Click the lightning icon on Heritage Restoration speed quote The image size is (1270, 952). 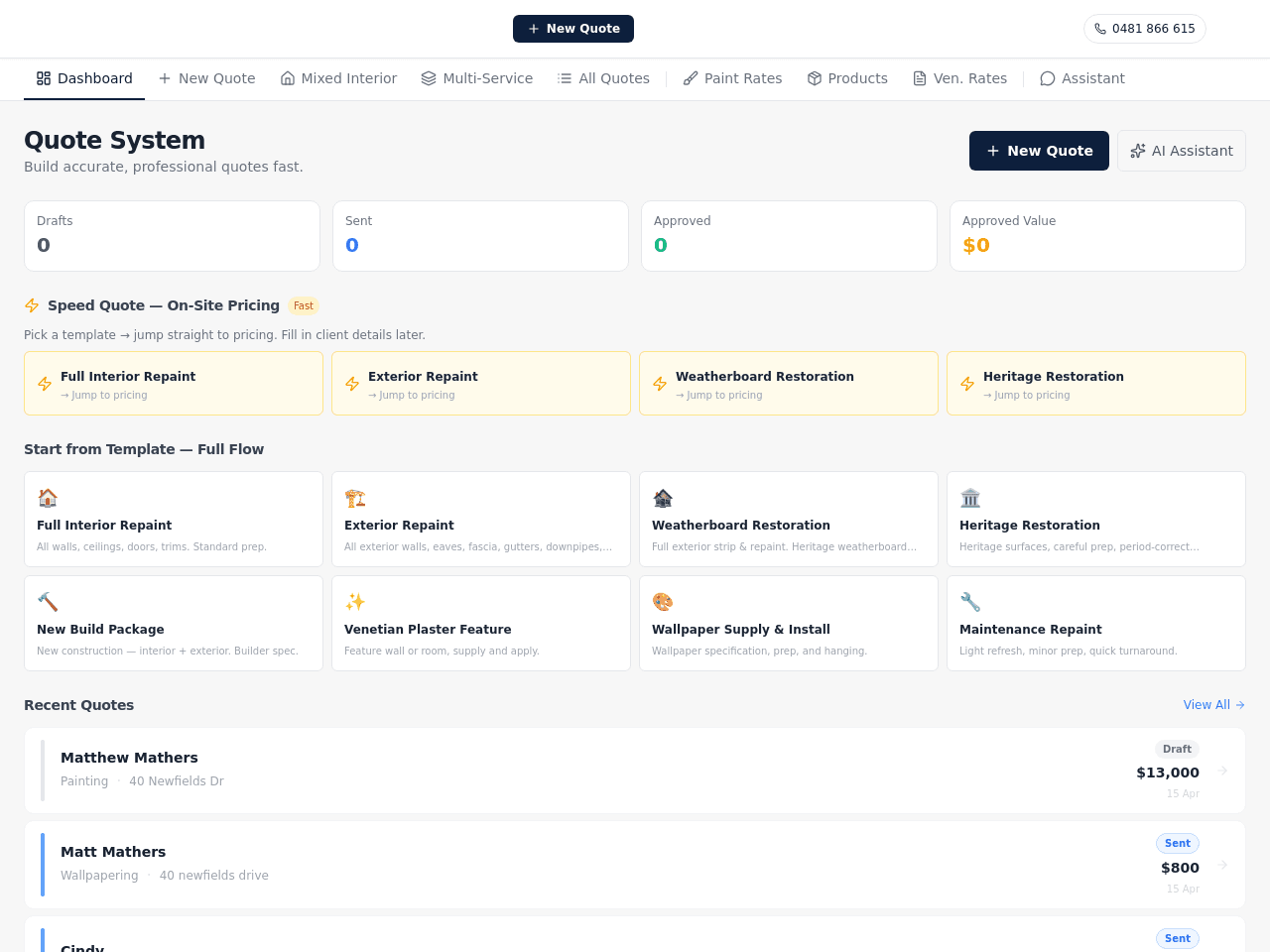point(967,384)
